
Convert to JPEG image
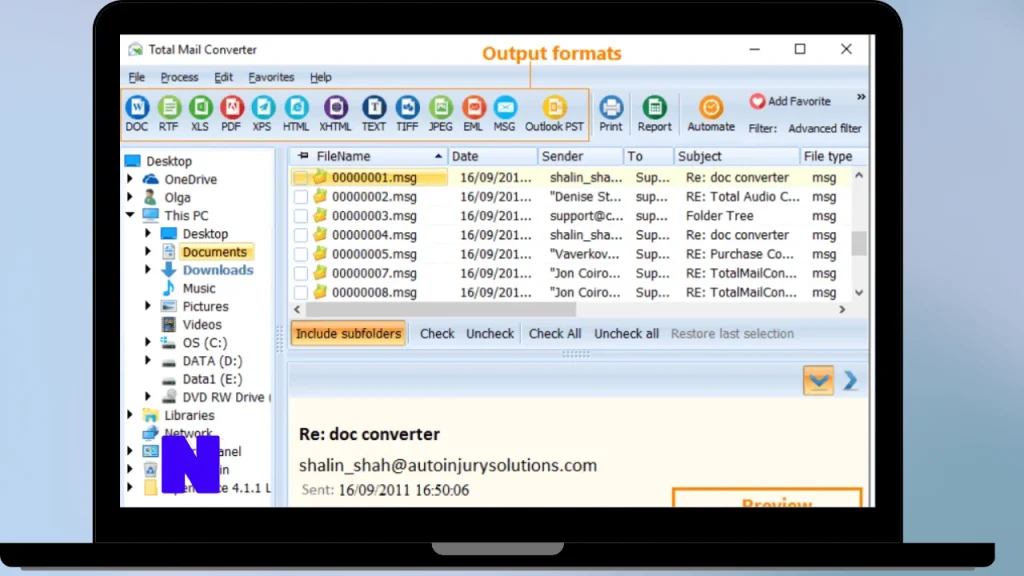click(x=441, y=114)
